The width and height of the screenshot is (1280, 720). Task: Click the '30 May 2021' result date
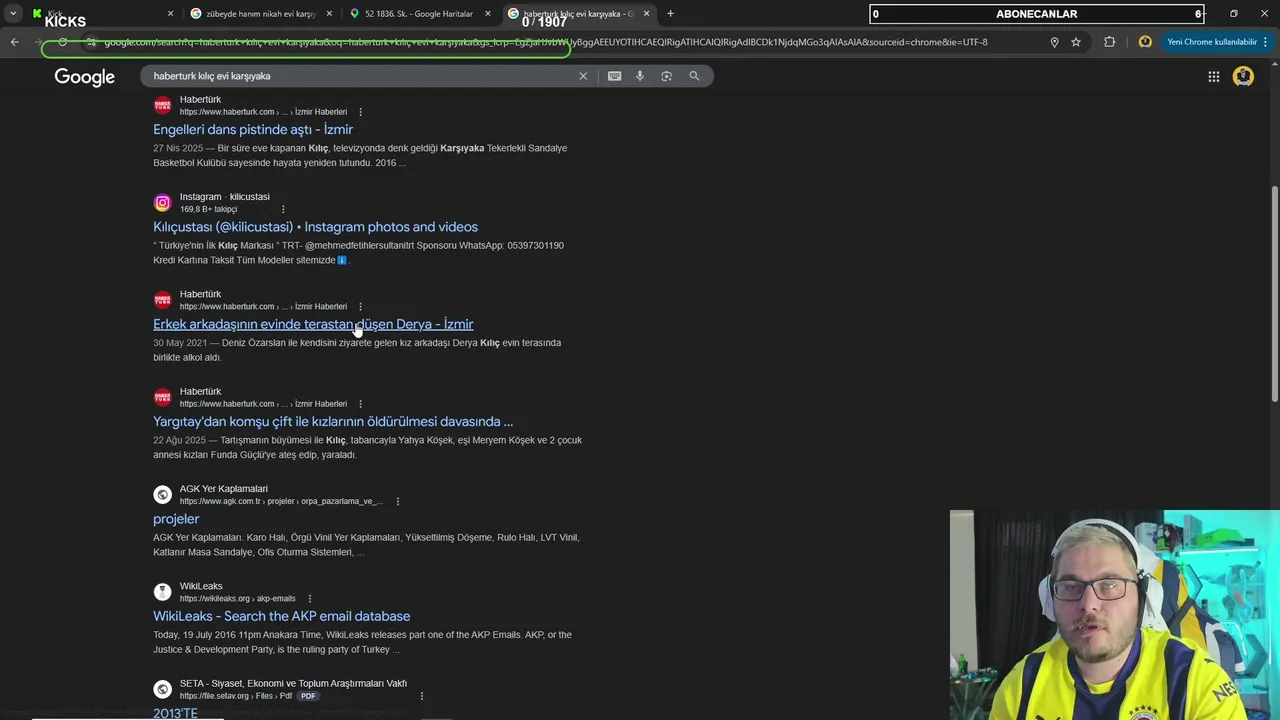click(180, 343)
